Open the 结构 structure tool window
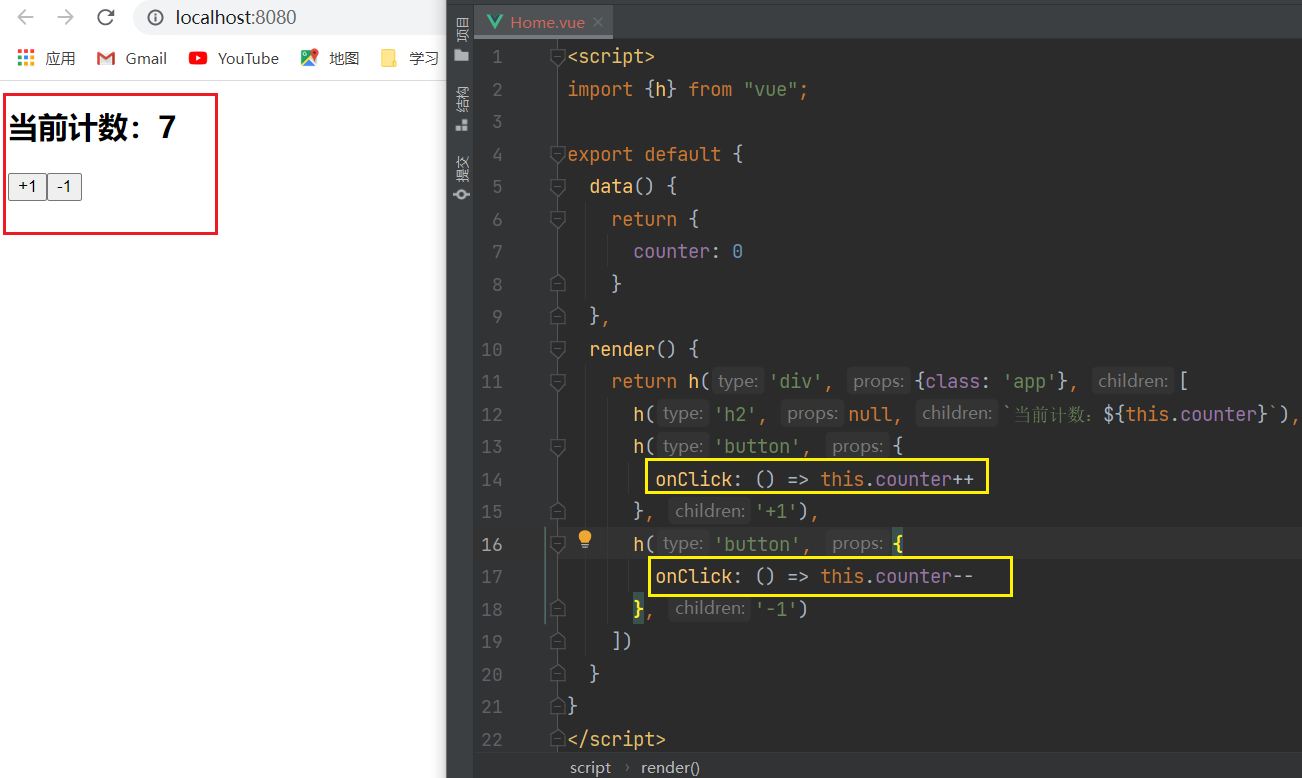This screenshot has width=1302, height=778. click(x=461, y=108)
